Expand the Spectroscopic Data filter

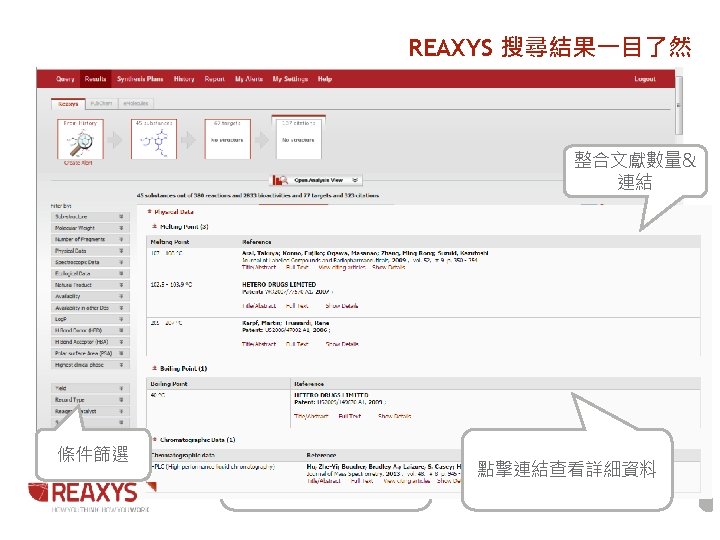(x=90, y=262)
